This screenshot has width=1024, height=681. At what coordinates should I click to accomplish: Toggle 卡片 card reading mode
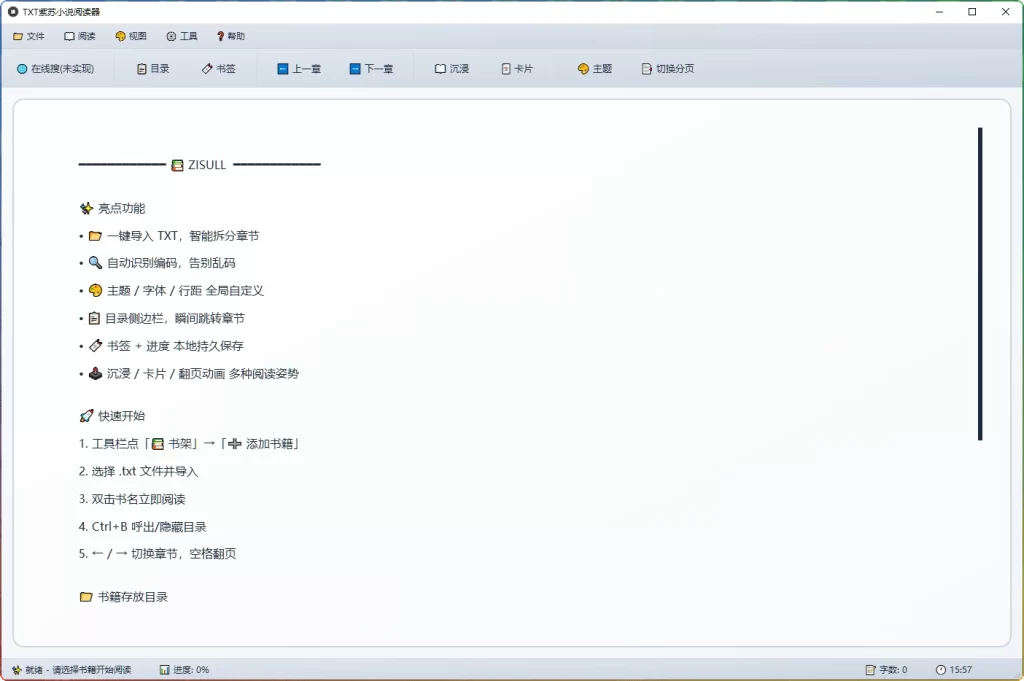pos(518,68)
